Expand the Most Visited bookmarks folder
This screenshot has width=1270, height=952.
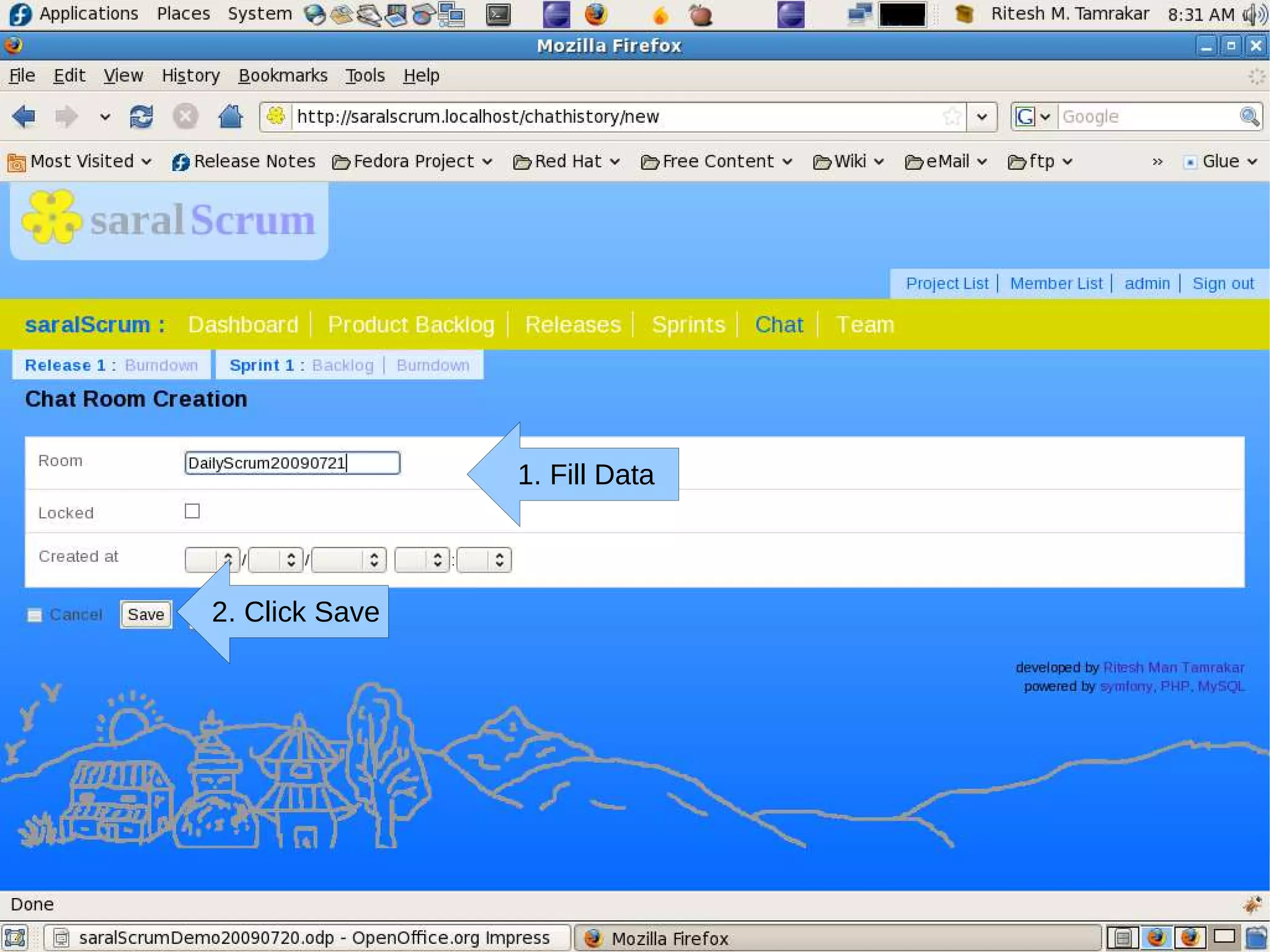coord(79,161)
